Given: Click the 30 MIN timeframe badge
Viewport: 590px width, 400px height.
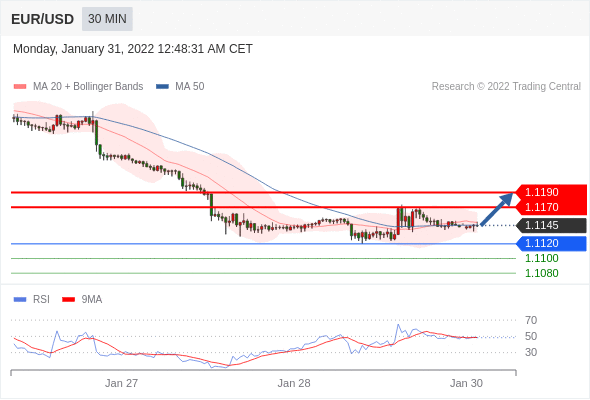Looking at the screenshot, I should (x=107, y=19).
